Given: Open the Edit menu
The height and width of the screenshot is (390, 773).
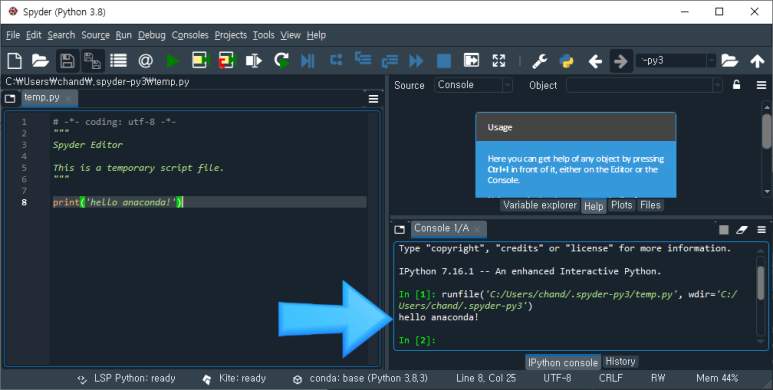Looking at the screenshot, I should pyautogui.click(x=34, y=35).
